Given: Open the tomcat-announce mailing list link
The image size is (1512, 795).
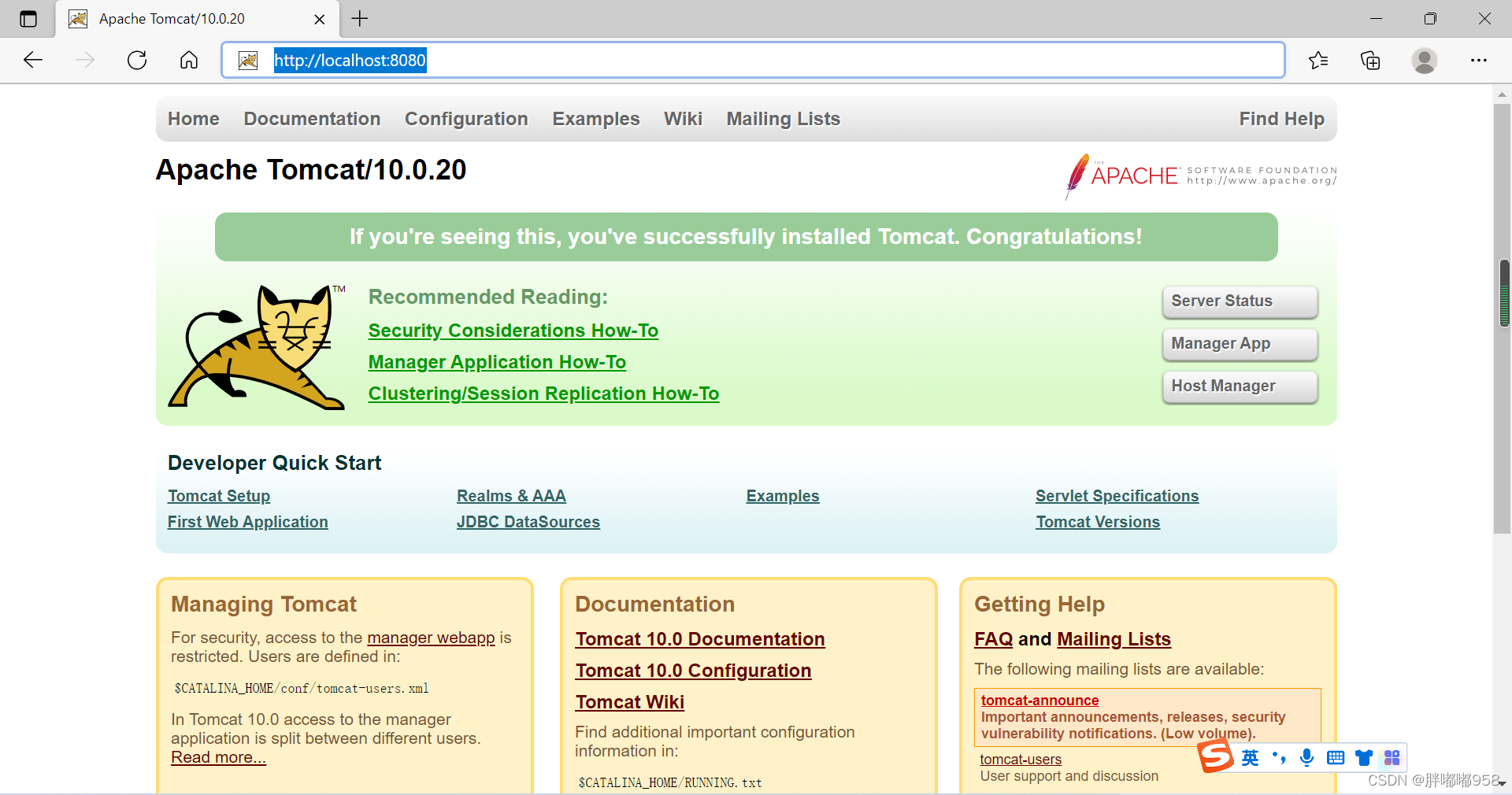Looking at the screenshot, I should click(x=1039, y=701).
